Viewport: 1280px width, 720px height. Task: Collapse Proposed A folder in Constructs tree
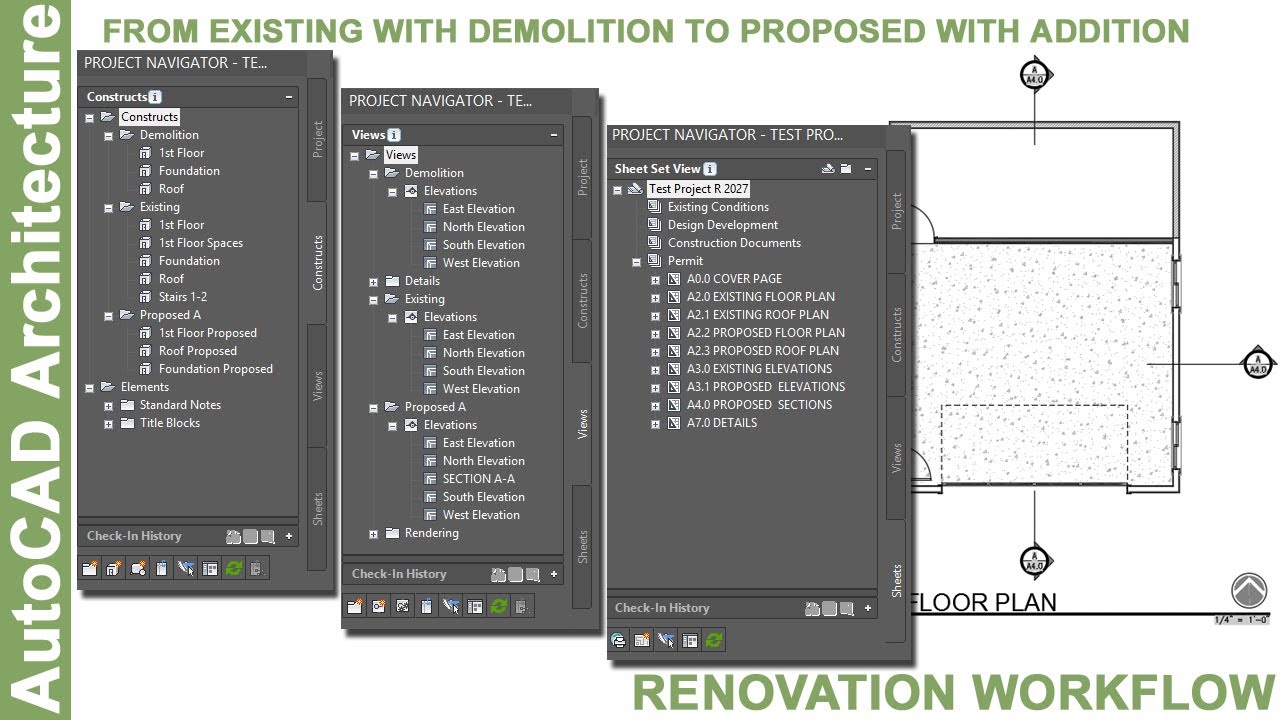coord(109,315)
